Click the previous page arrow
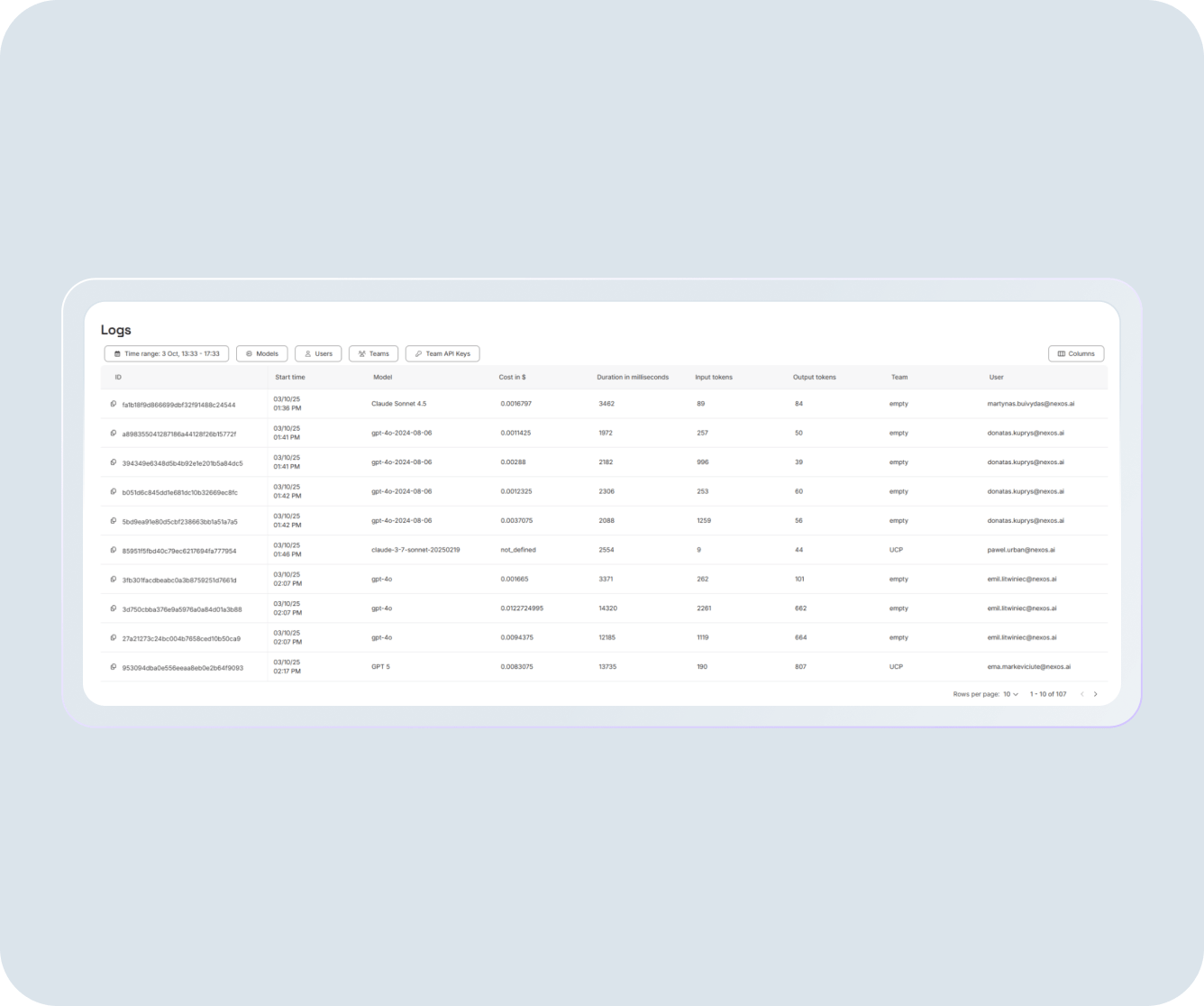1204x1006 pixels. (x=1081, y=694)
